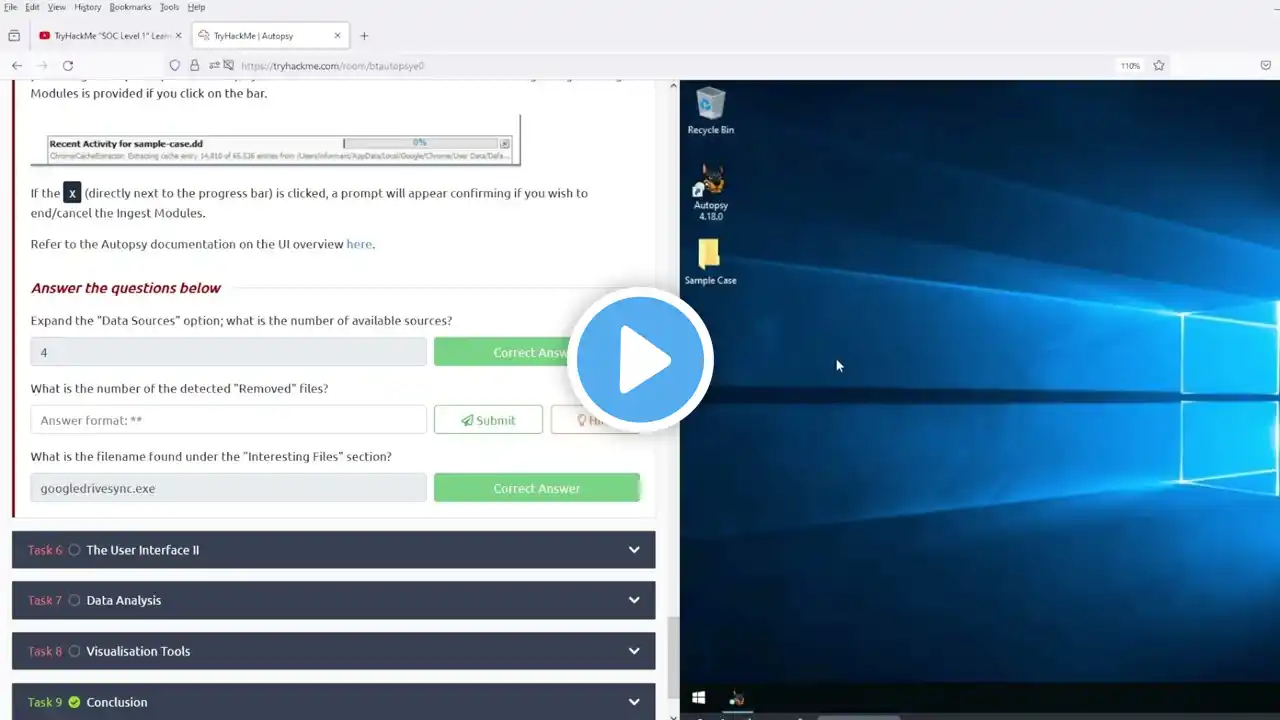1280x720 pixels.
Task: Click the Task 8 status circle
Action: point(74,651)
